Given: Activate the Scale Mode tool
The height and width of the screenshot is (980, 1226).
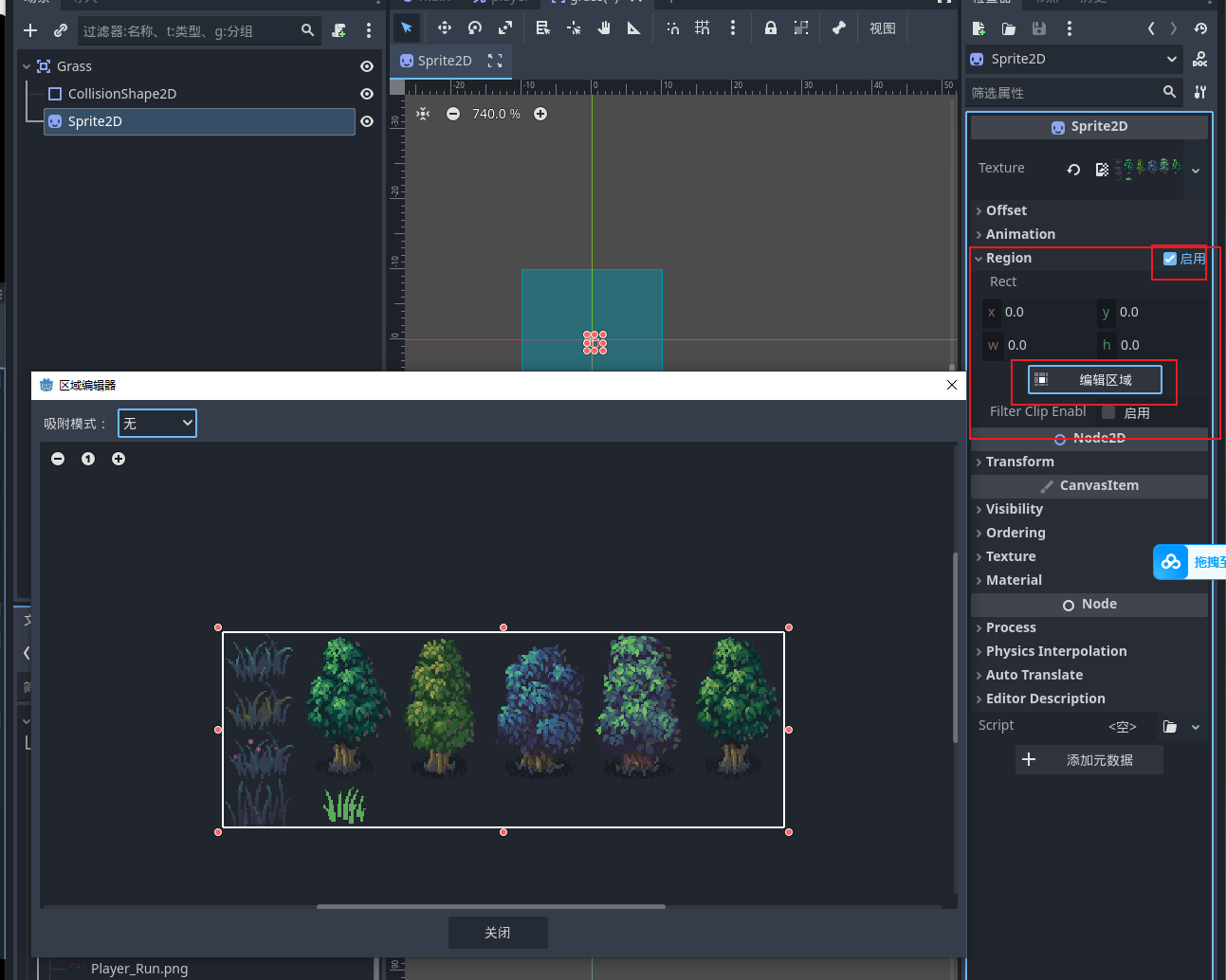Looking at the screenshot, I should click(505, 27).
